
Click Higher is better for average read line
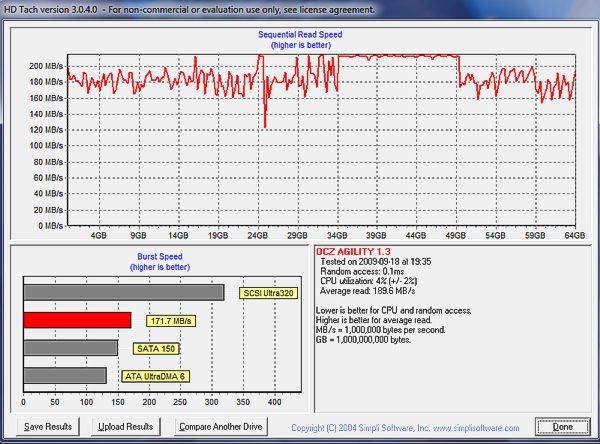pyautogui.click(x=374, y=320)
